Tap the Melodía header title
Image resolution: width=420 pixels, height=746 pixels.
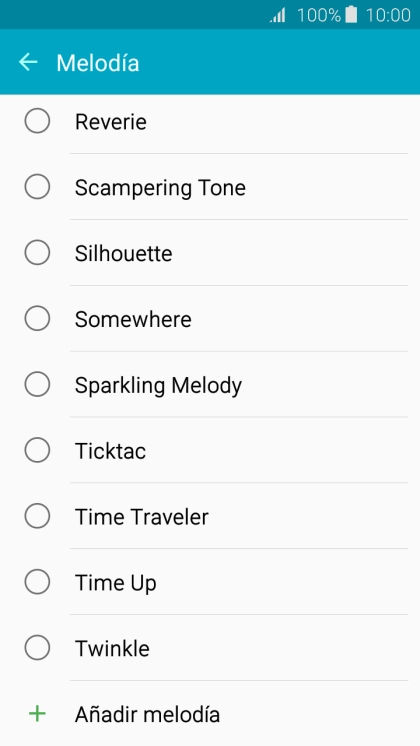click(x=98, y=63)
